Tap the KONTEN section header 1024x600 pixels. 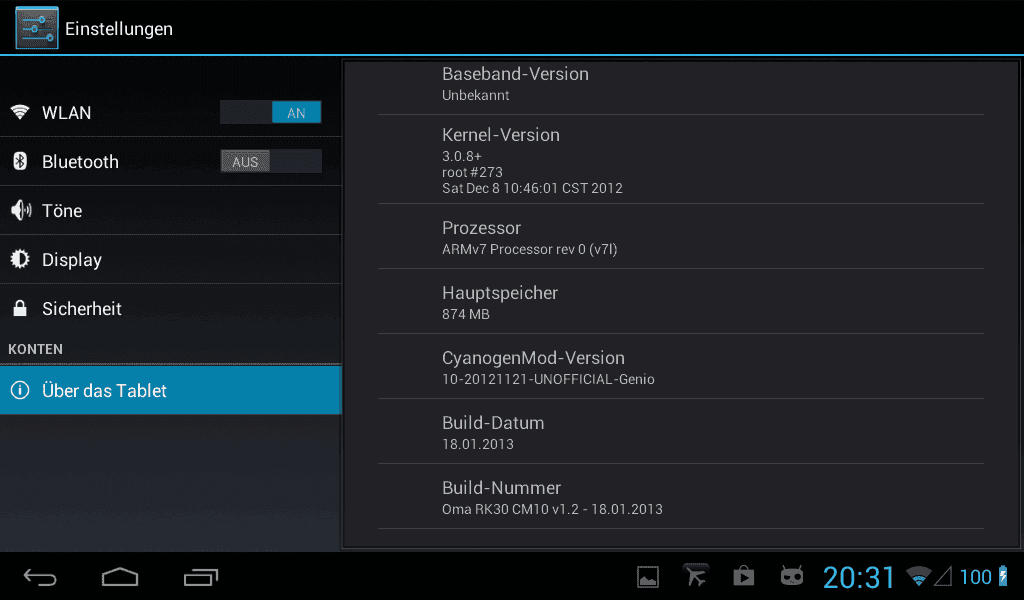(35, 349)
